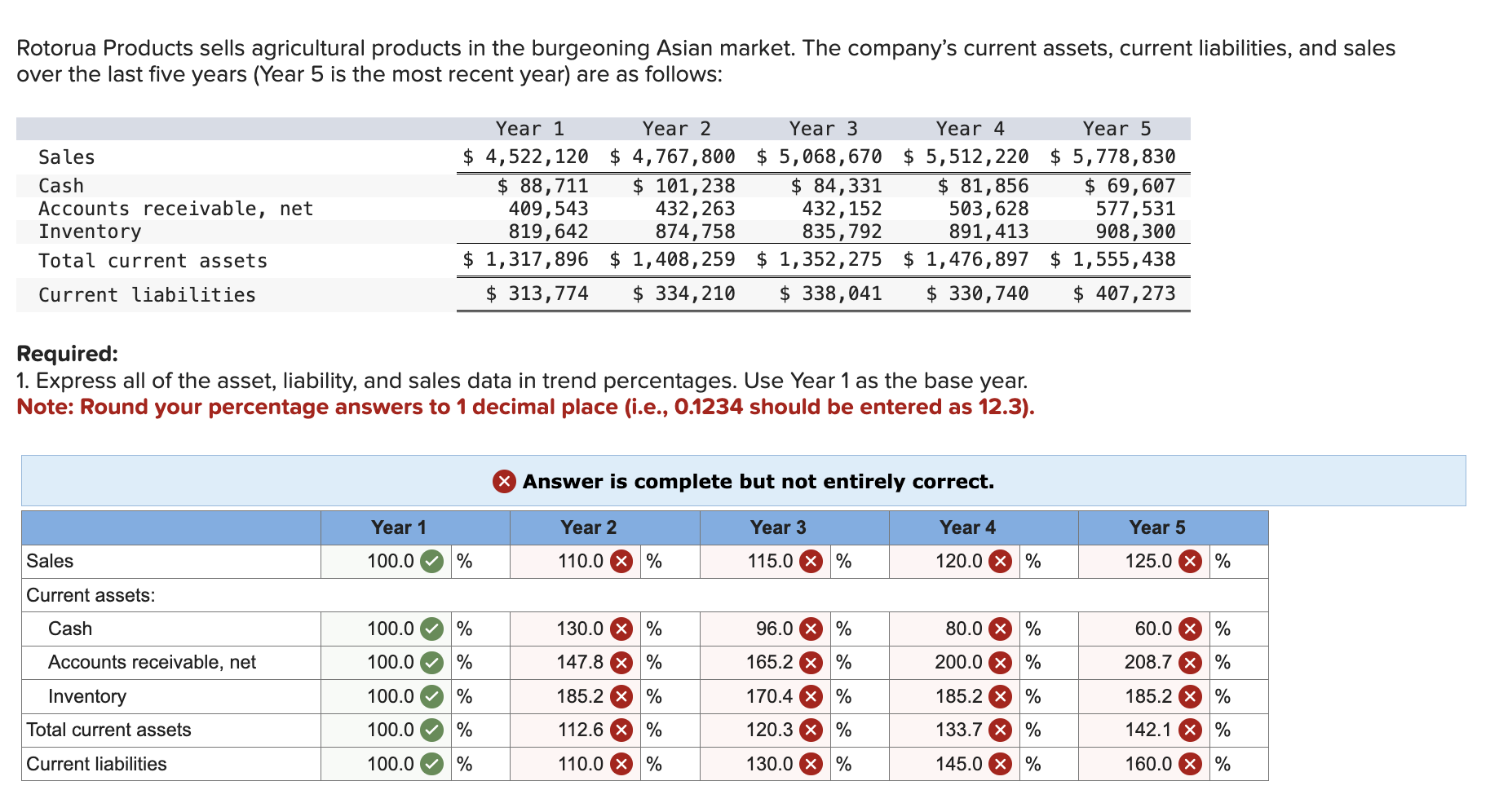The width and height of the screenshot is (1499, 812).
Task: Click the red X beside Current liabilities 160.0
Action: point(1190,765)
